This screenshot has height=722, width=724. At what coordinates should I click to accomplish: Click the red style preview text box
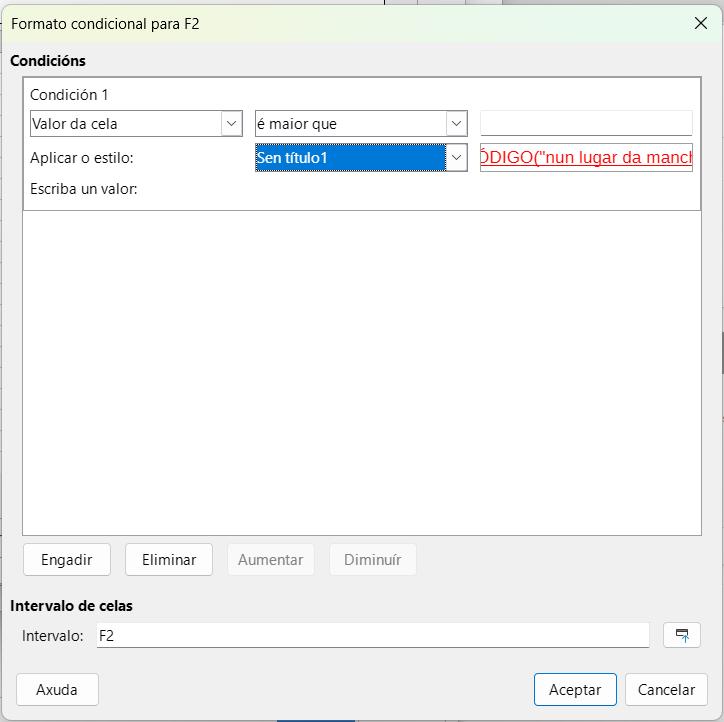(586, 157)
